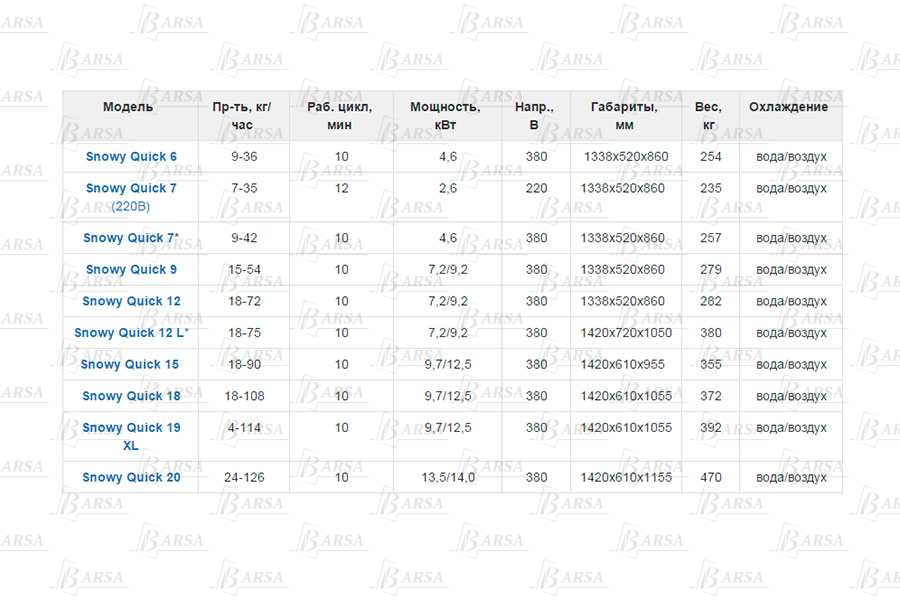Open the Snowy Quick 6 model link
The image size is (900, 600).
(x=131, y=157)
